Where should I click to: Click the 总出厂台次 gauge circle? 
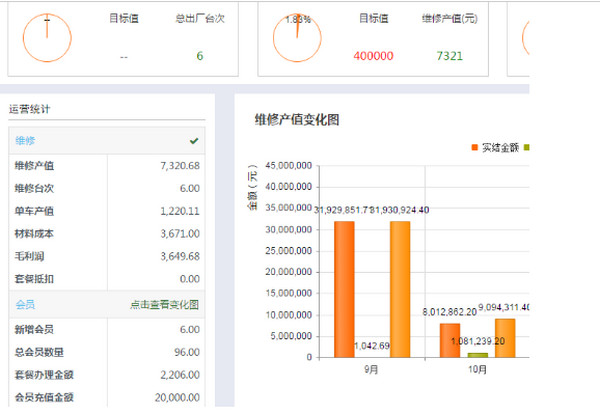(47, 37)
